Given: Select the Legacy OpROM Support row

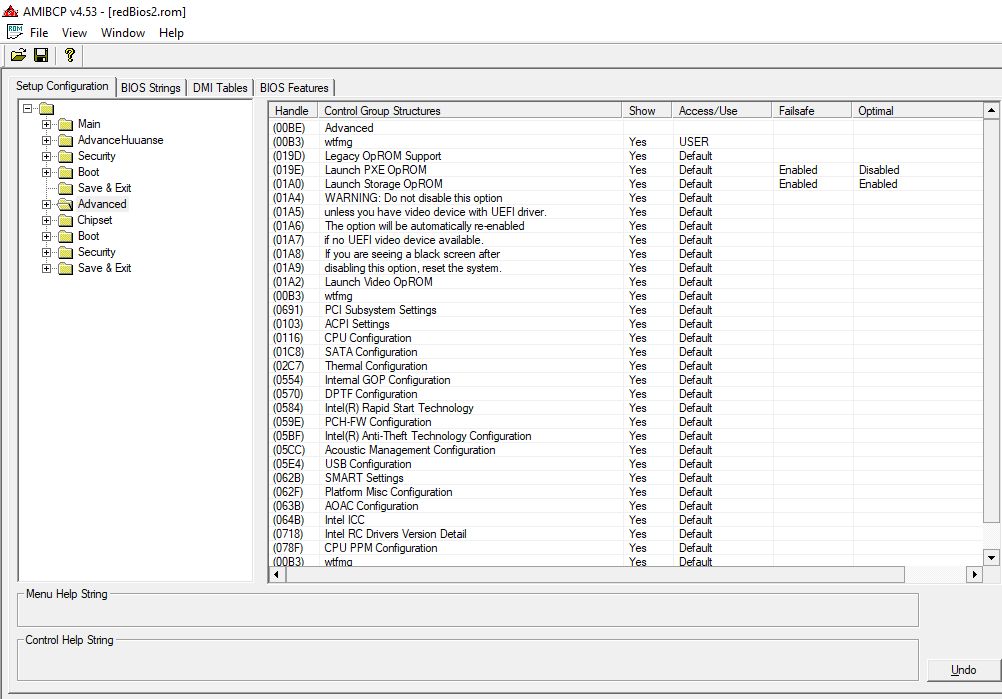Looking at the screenshot, I should pos(626,156).
